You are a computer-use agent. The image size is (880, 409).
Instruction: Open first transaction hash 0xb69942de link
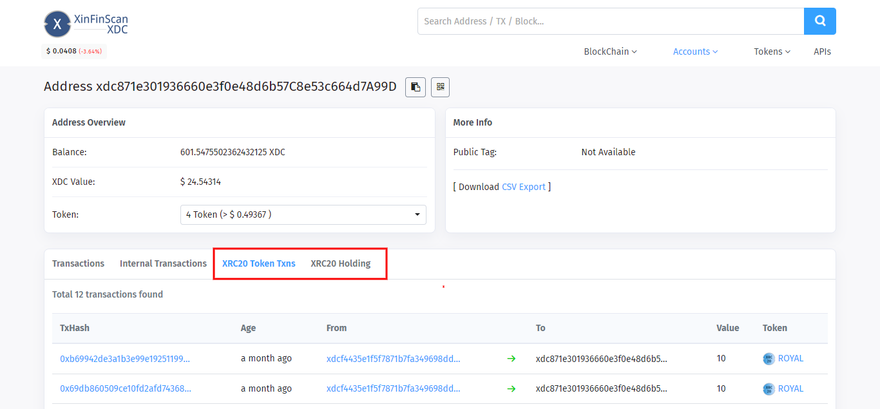coord(125,358)
